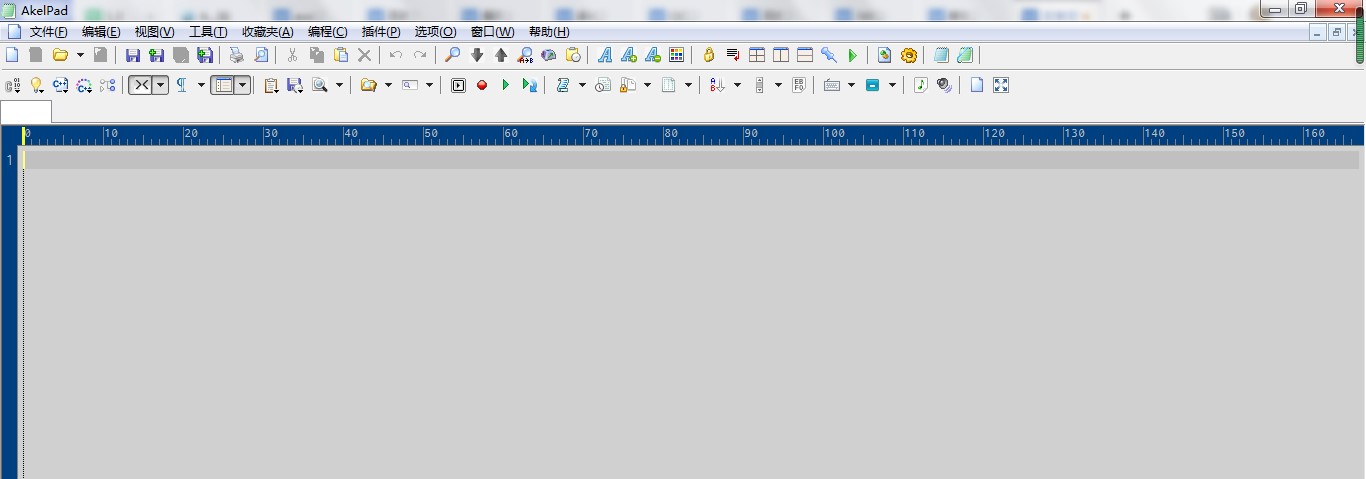The image size is (1366, 479).
Task: Open the scroll script icon dropdown arrow
Action: click(582, 85)
